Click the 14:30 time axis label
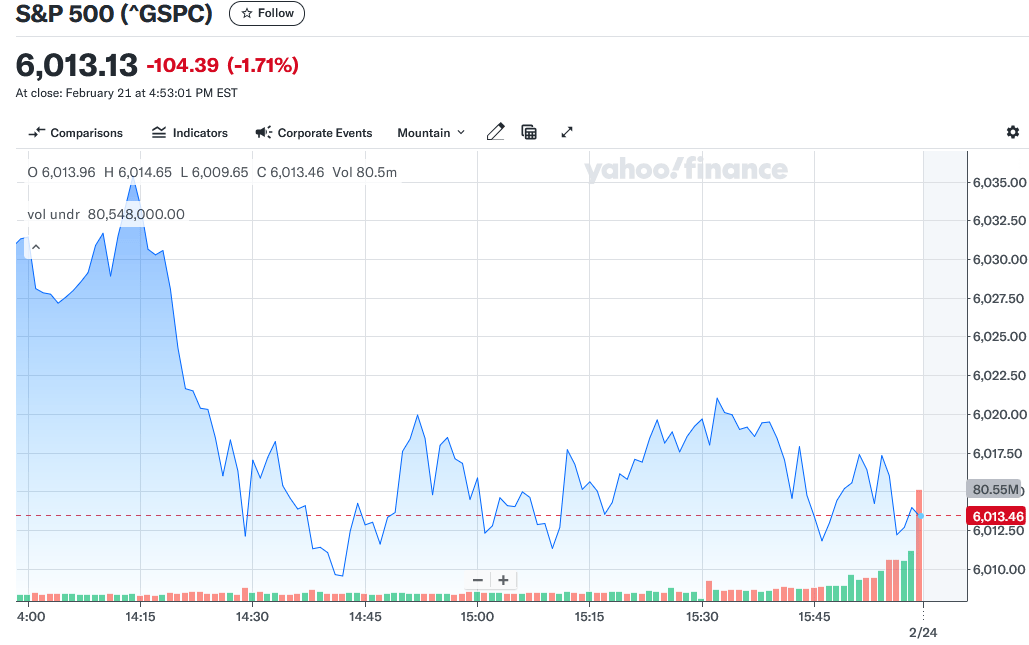 pyautogui.click(x=252, y=617)
